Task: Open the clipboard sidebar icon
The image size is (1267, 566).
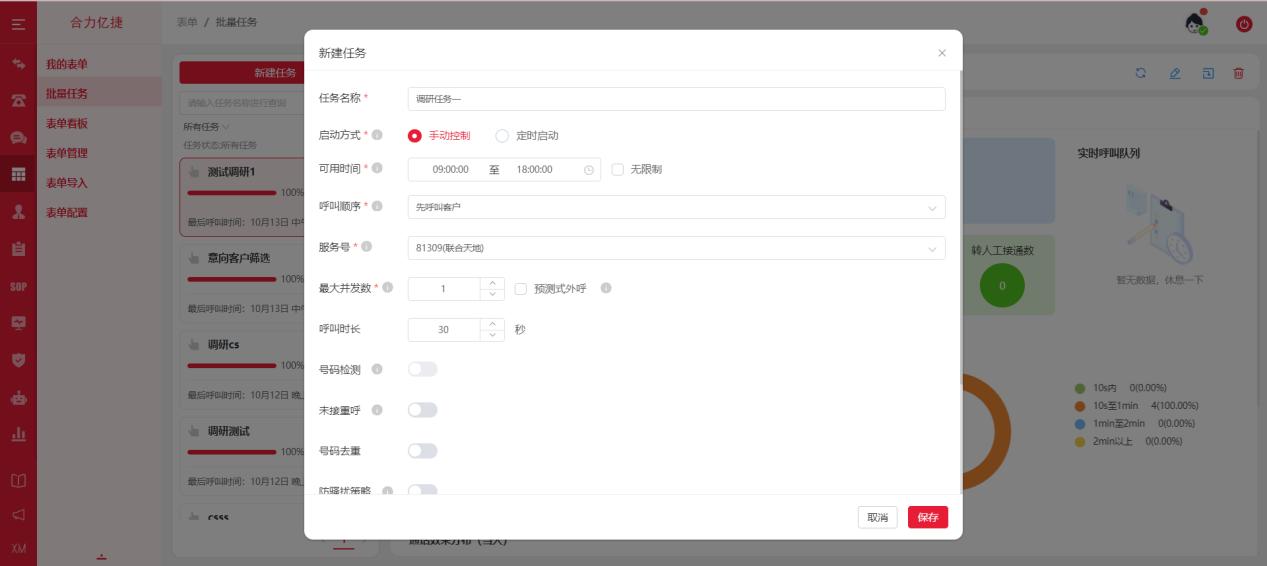Action: pos(18,248)
